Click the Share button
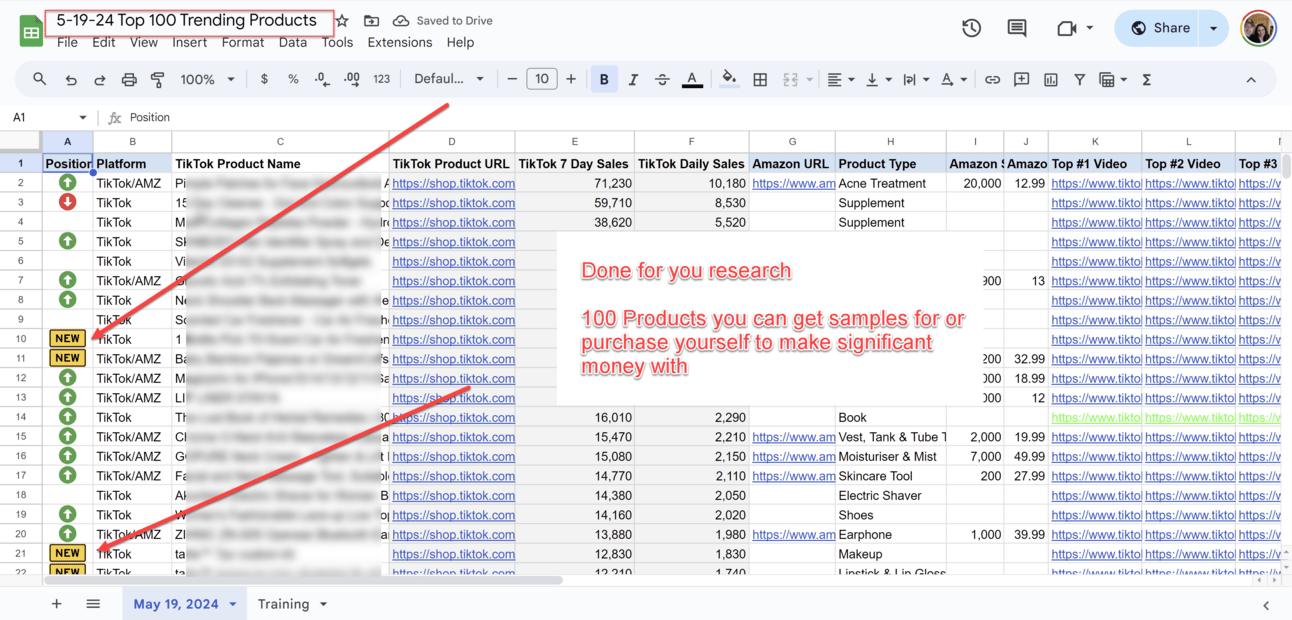 pos(1160,28)
